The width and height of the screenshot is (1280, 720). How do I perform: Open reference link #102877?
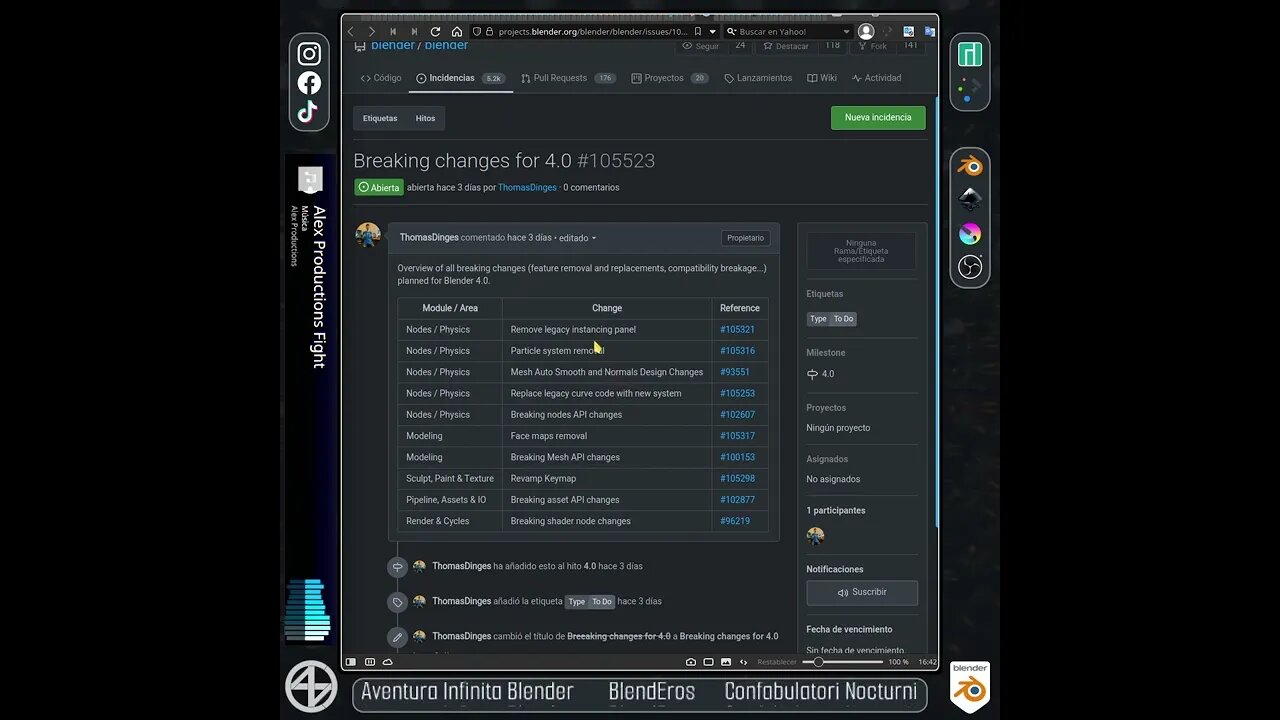coord(737,500)
